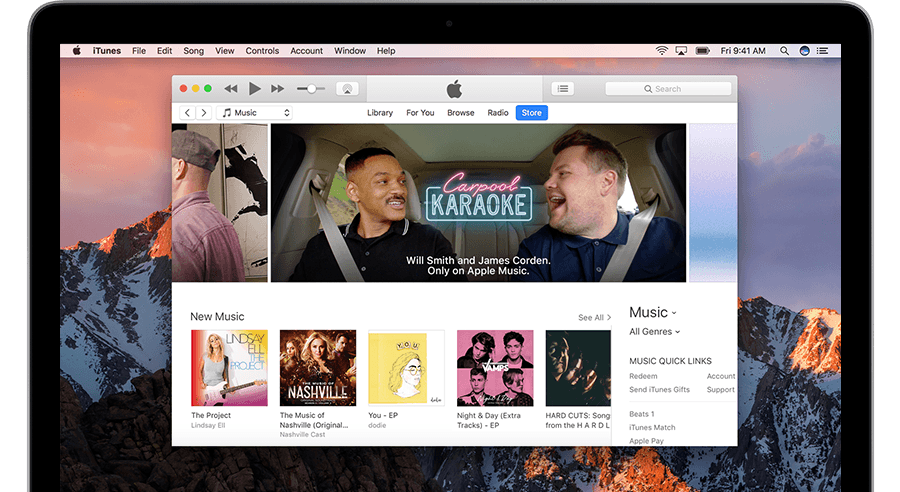Click the dodie artist name
900x492 pixels.
377,425
